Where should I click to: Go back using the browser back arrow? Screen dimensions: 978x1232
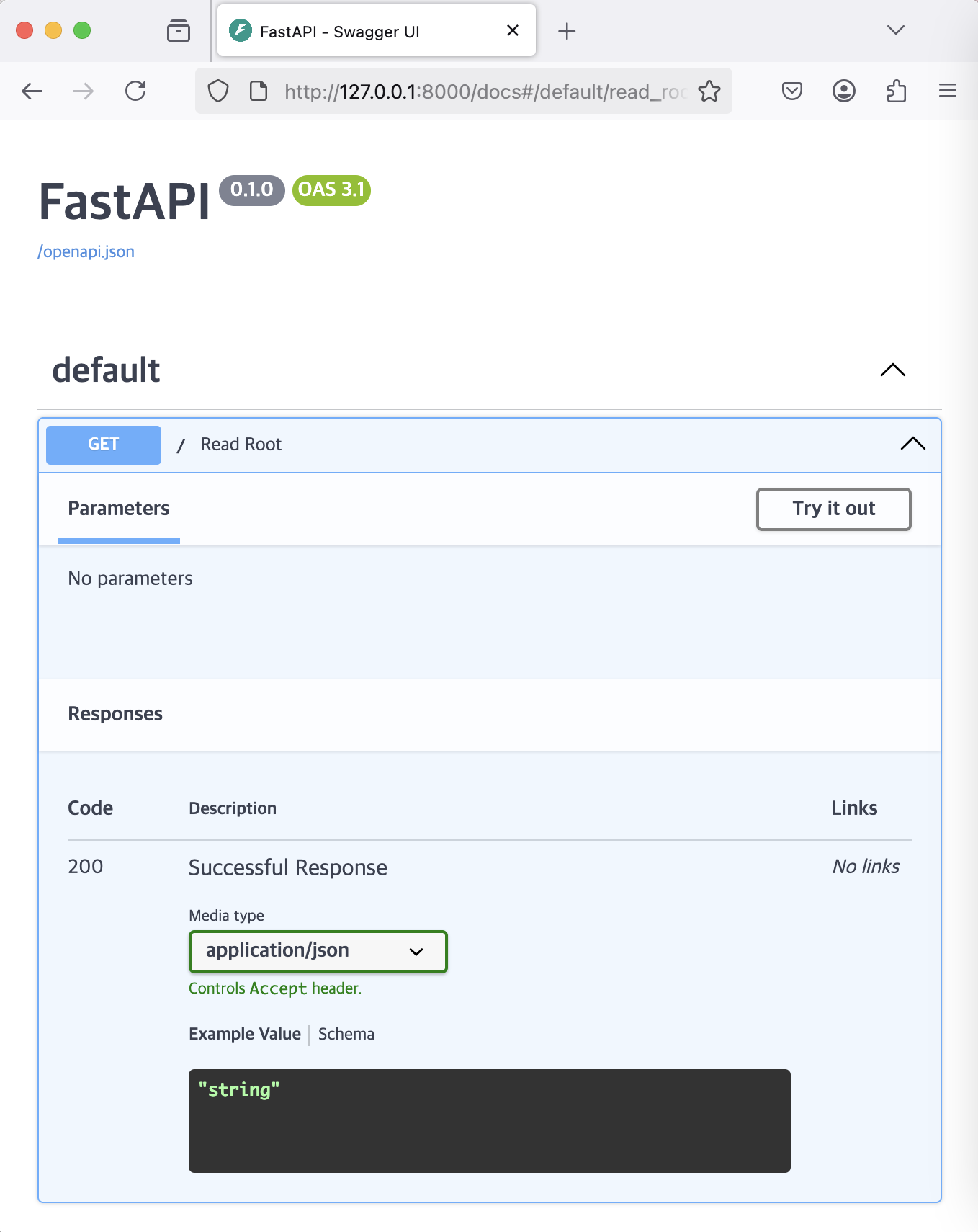coord(32,91)
